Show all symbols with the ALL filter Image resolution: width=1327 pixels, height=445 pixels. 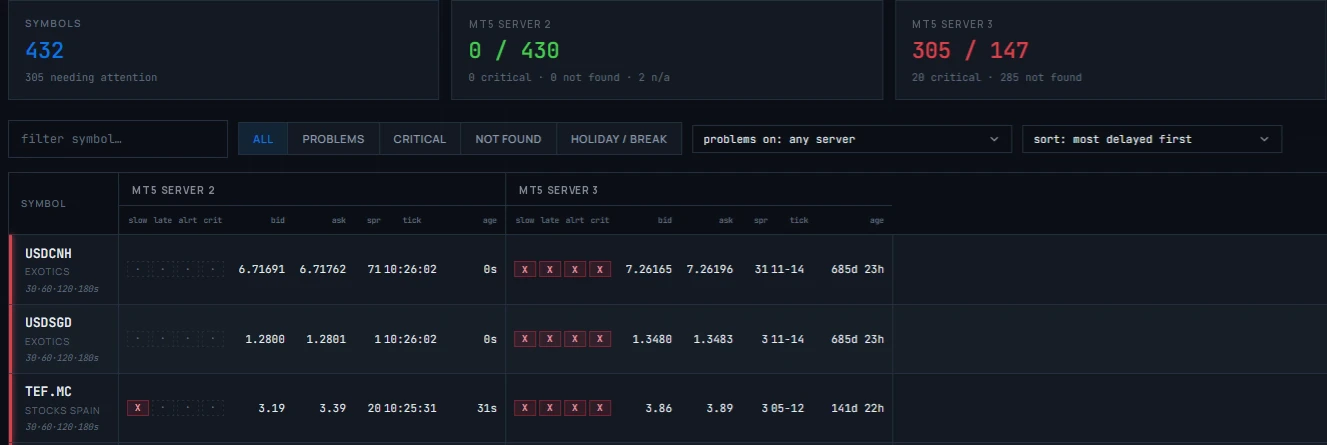[x=263, y=139]
